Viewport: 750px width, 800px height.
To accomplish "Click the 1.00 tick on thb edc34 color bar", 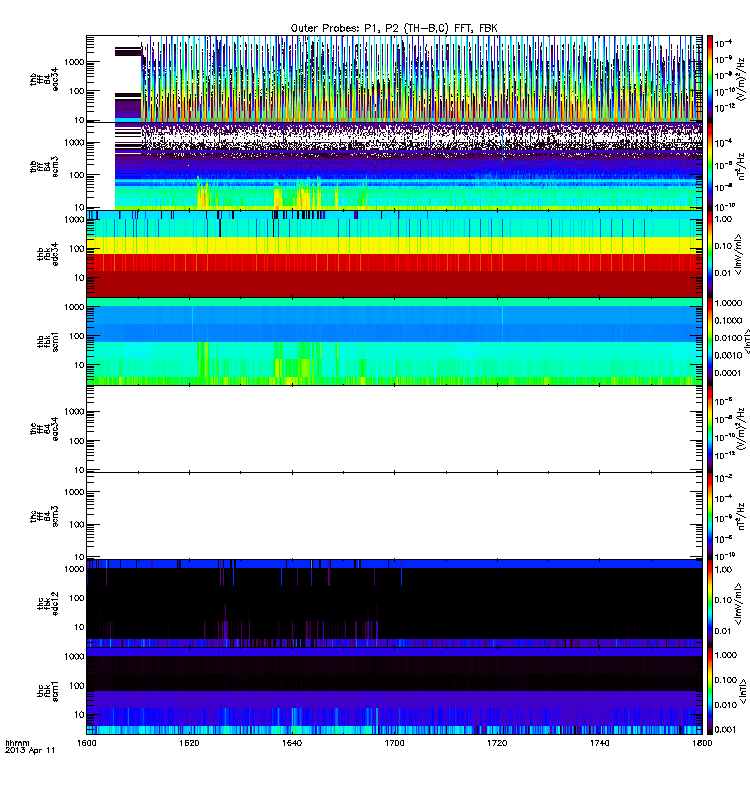I will 723,219.
